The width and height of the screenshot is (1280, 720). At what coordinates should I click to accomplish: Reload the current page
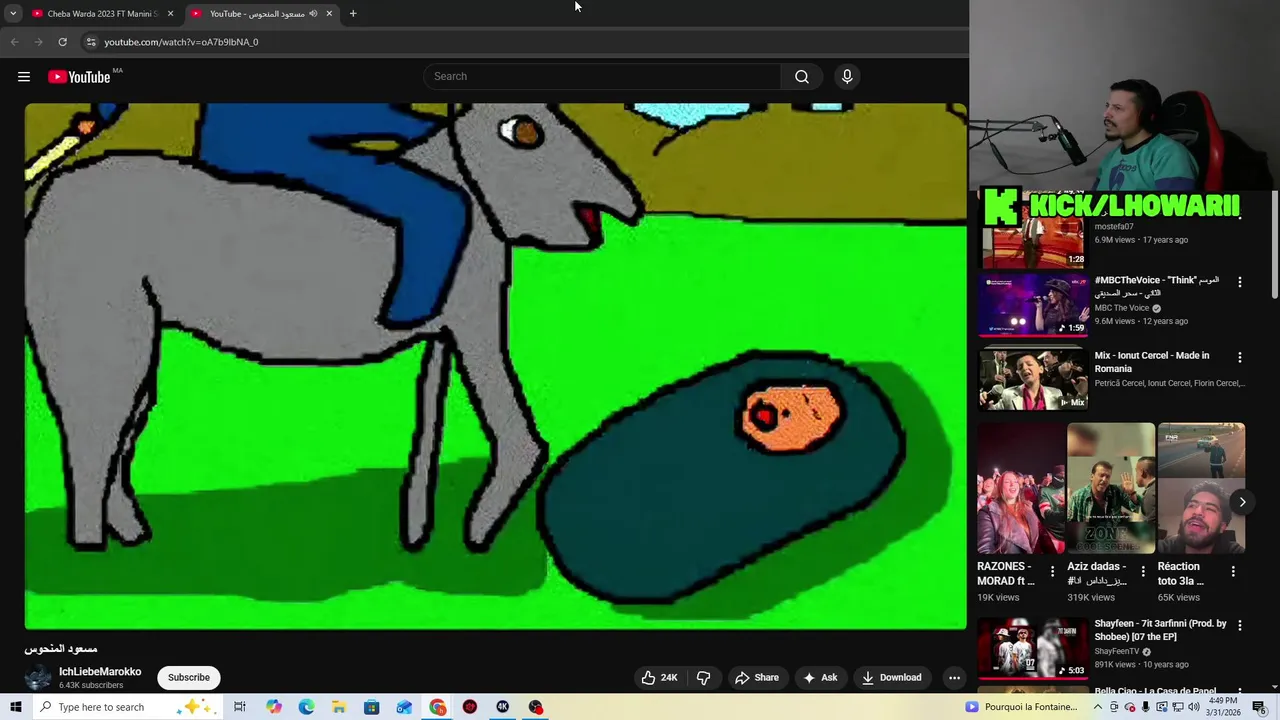(x=62, y=42)
